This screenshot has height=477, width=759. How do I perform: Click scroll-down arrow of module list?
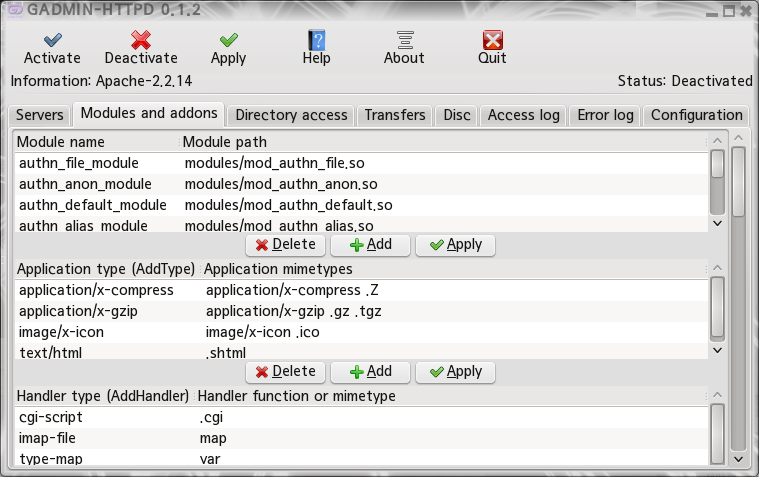(x=717, y=223)
